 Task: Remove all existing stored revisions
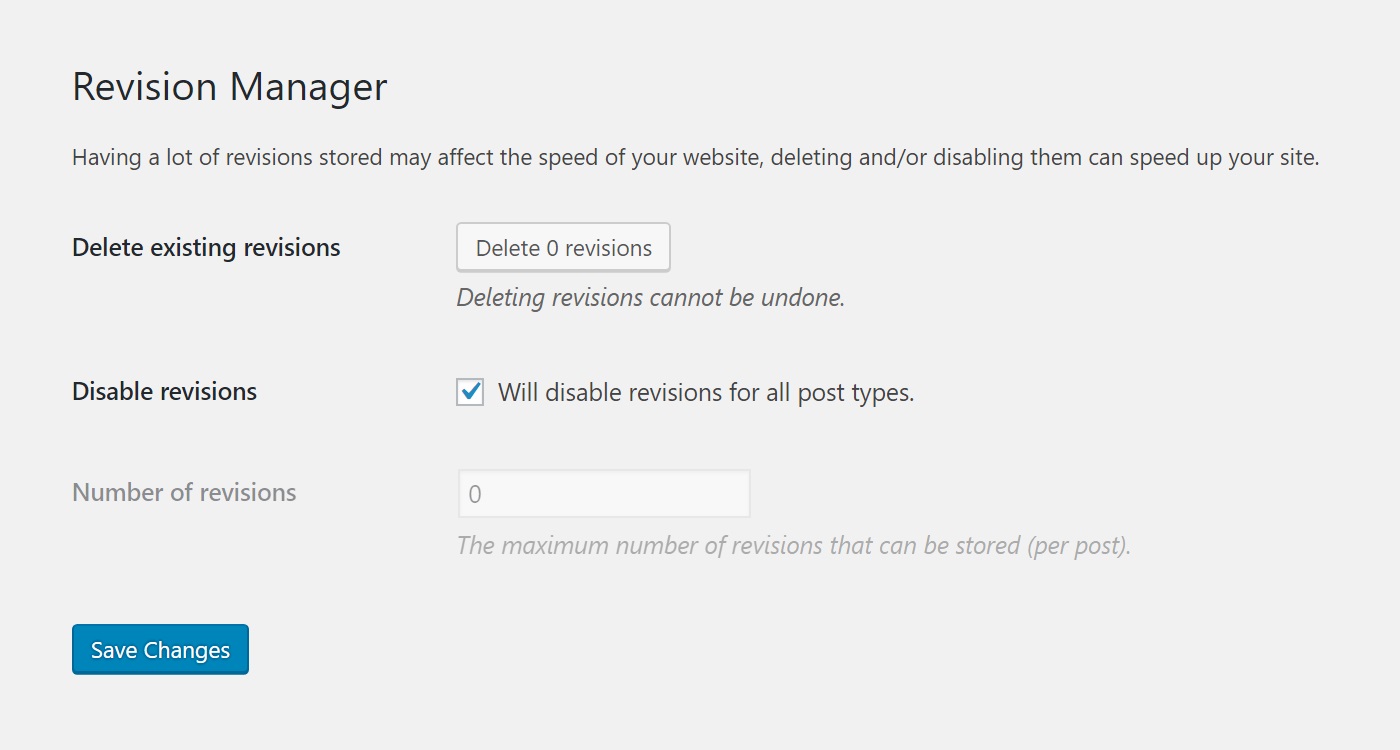(x=563, y=248)
